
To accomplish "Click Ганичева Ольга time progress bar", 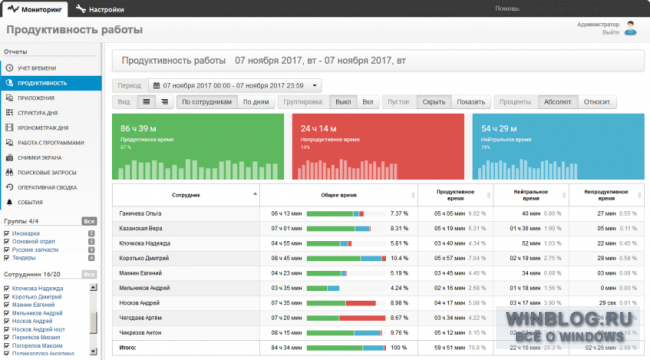I will 346,214.
